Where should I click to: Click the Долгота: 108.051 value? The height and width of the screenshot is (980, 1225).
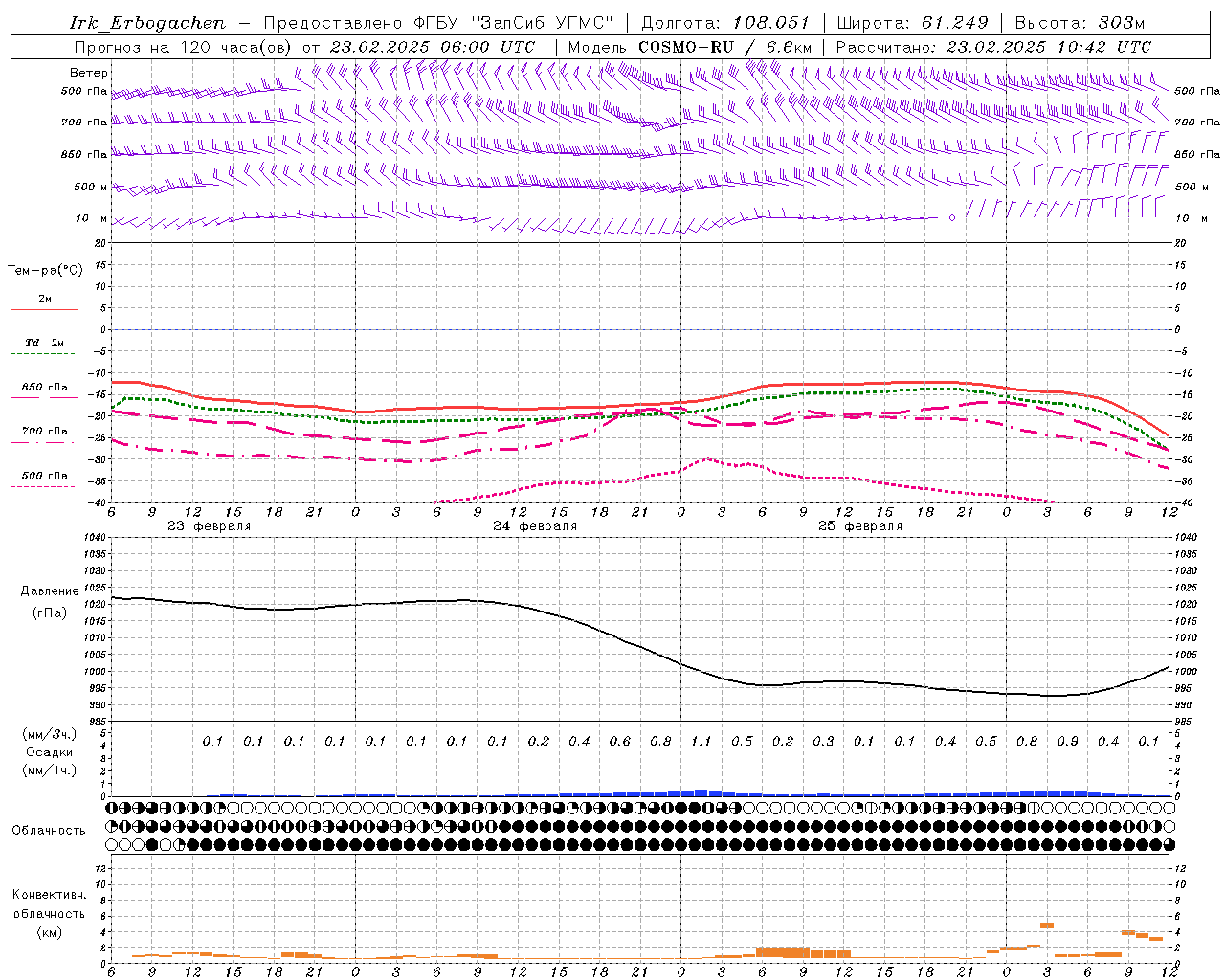(724, 23)
